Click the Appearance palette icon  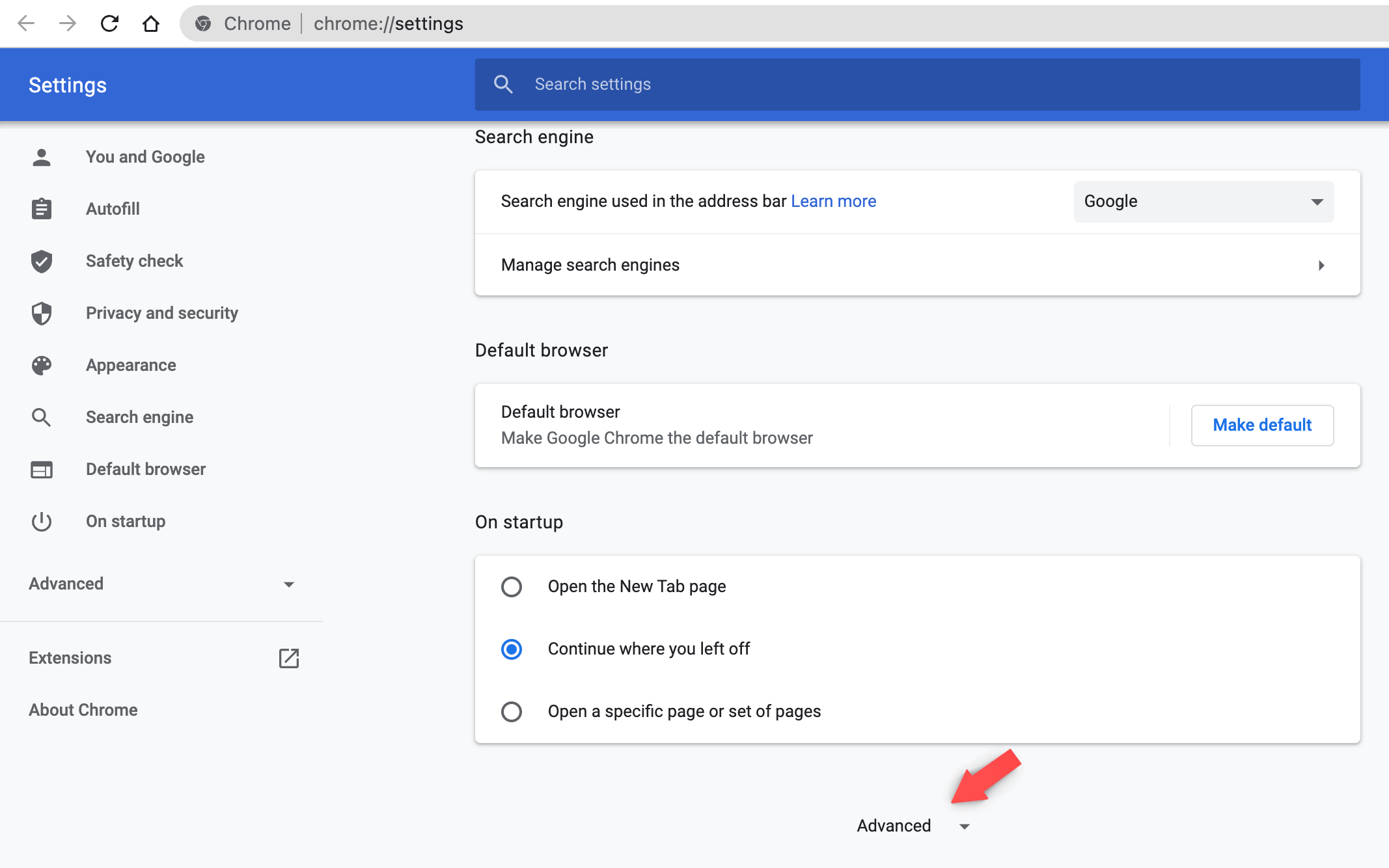42,365
